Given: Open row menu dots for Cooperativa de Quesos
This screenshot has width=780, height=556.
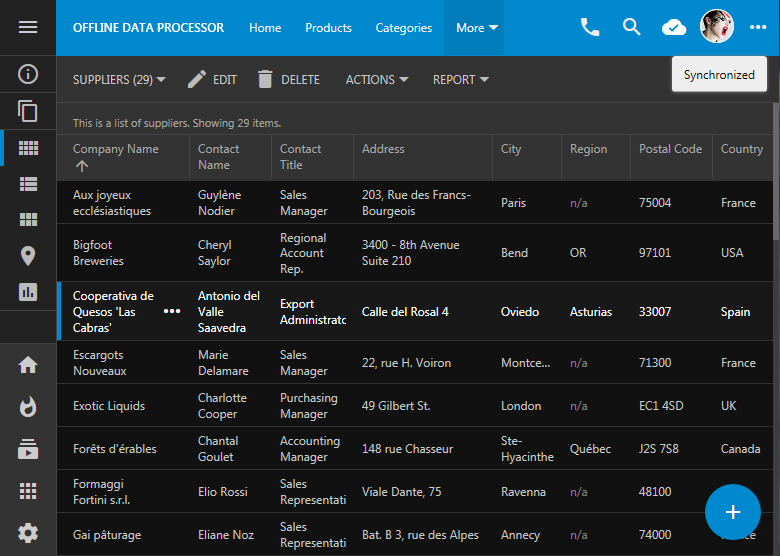Looking at the screenshot, I should pyautogui.click(x=172, y=311).
